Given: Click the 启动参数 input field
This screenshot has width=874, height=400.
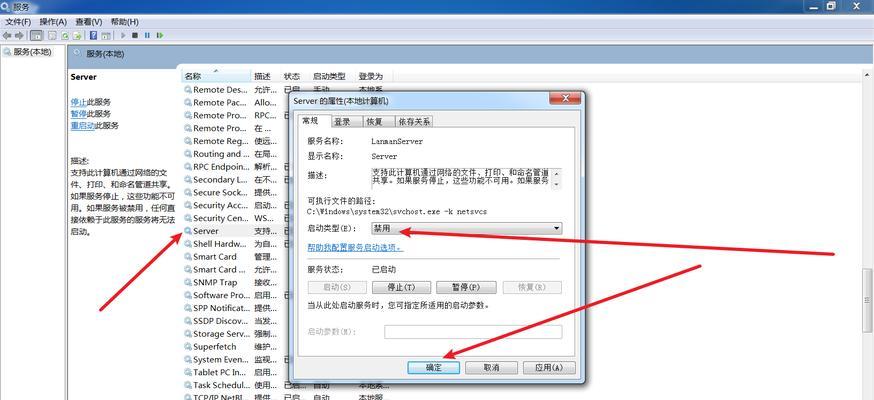Looking at the screenshot, I should [x=473, y=332].
